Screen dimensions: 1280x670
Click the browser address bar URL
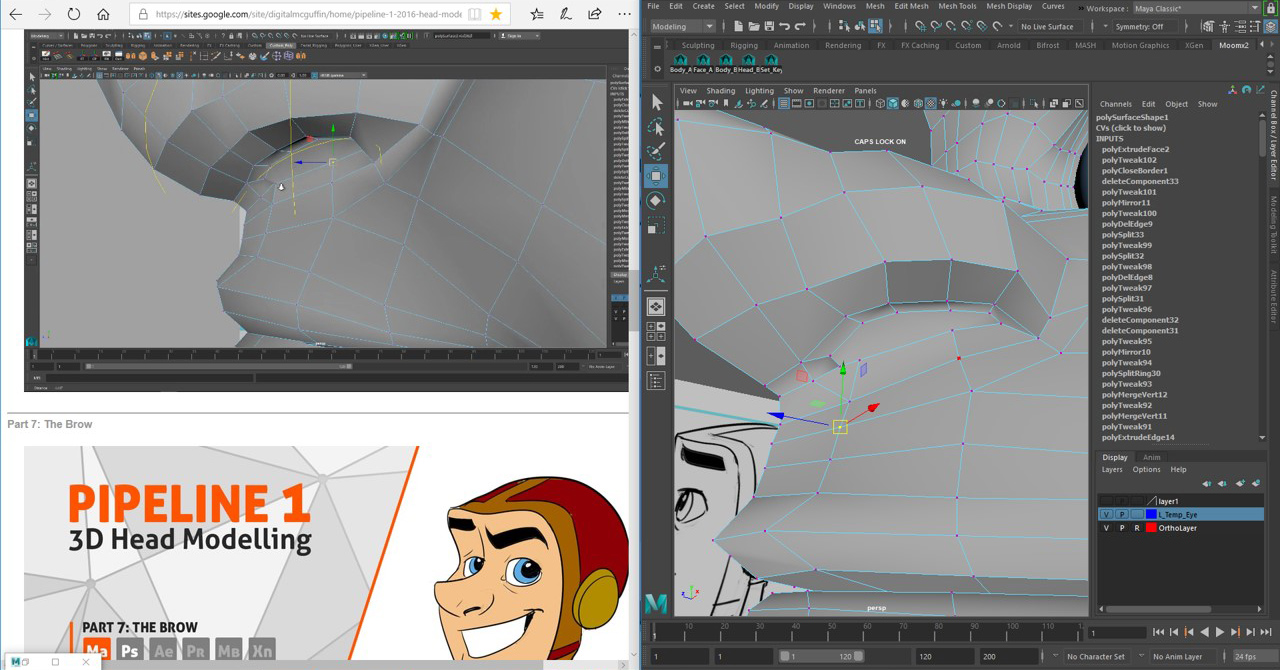[x=309, y=14]
